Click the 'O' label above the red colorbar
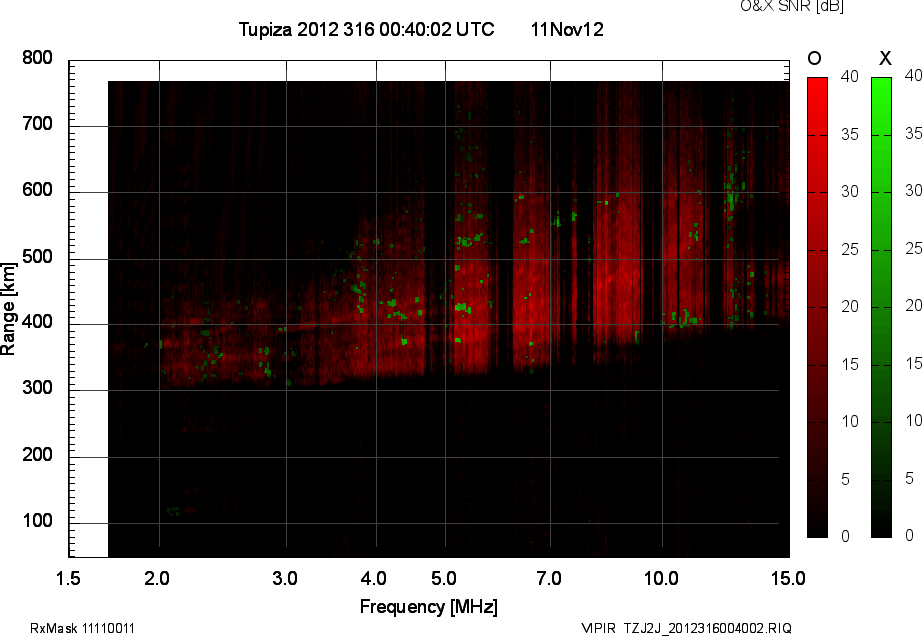 pos(814,58)
